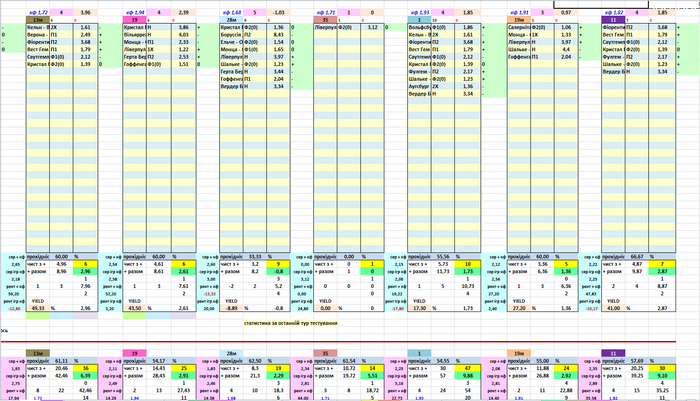Select the 'кф 1,72' header cell
The image size is (700, 401).
tap(38, 13)
